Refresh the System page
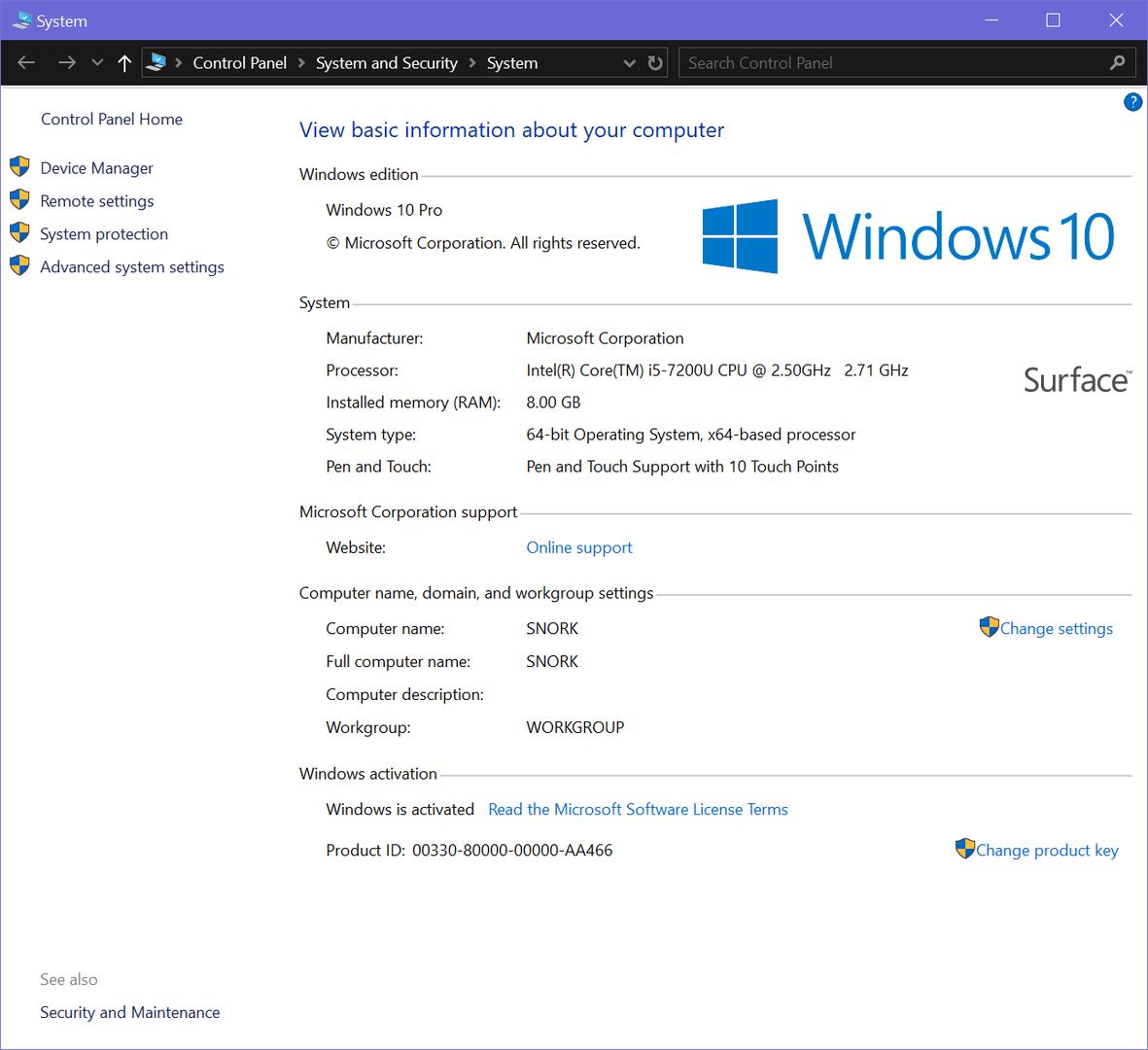The height and width of the screenshot is (1050, 1148). coord(655,63)
